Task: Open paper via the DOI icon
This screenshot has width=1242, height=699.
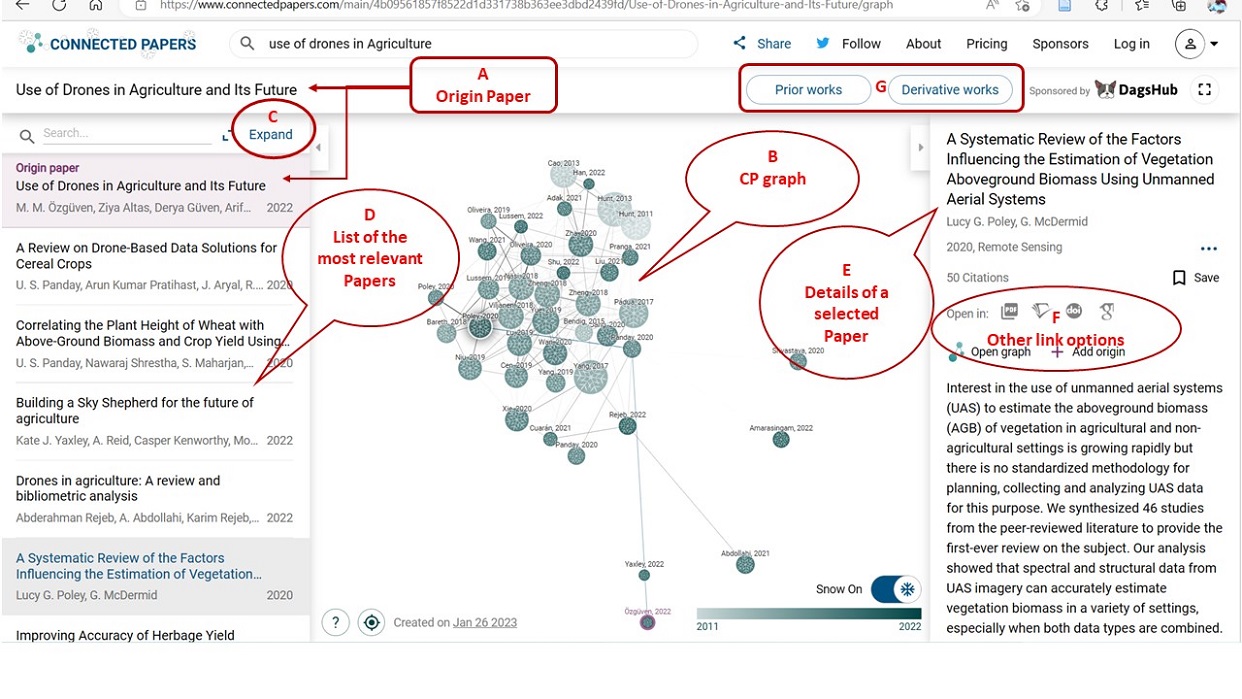Action: pyautogui.click(x=1074, y=312)
